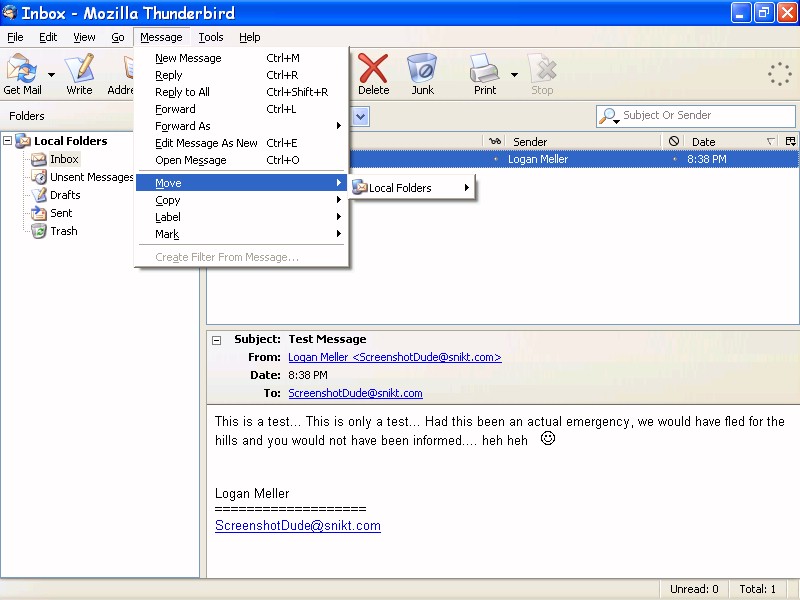Choose New Message from the Message menu

pos(241,58)
